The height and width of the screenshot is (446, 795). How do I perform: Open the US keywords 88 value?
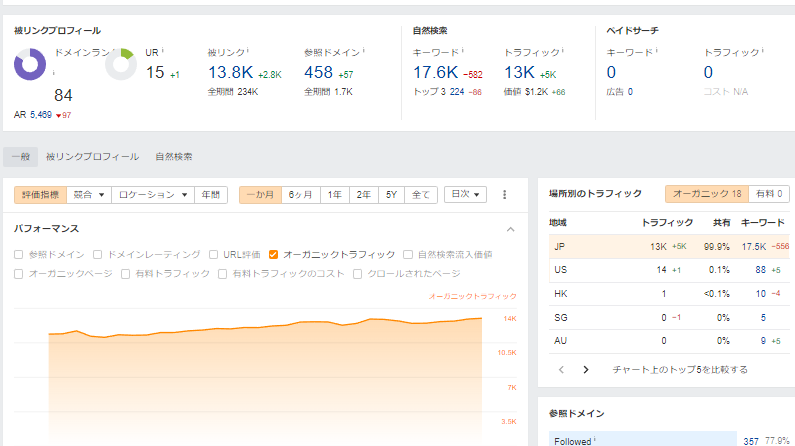pyautogui.click(x=760, y=270)
